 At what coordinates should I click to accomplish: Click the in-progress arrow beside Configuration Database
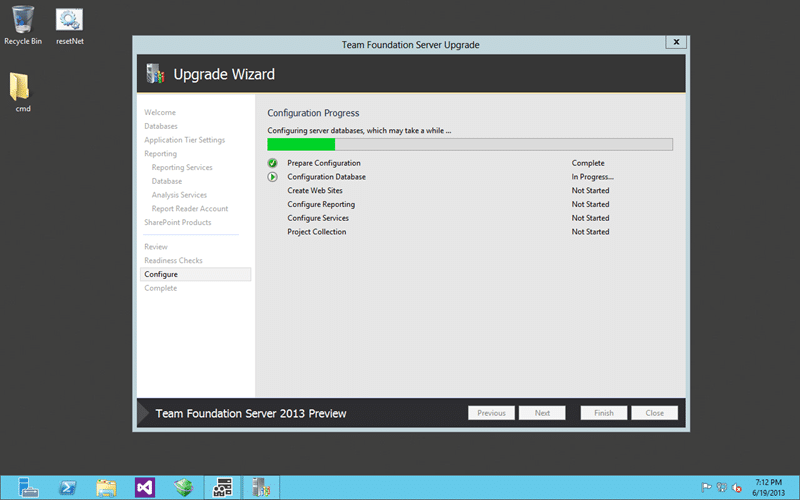[x=272, y=177]
